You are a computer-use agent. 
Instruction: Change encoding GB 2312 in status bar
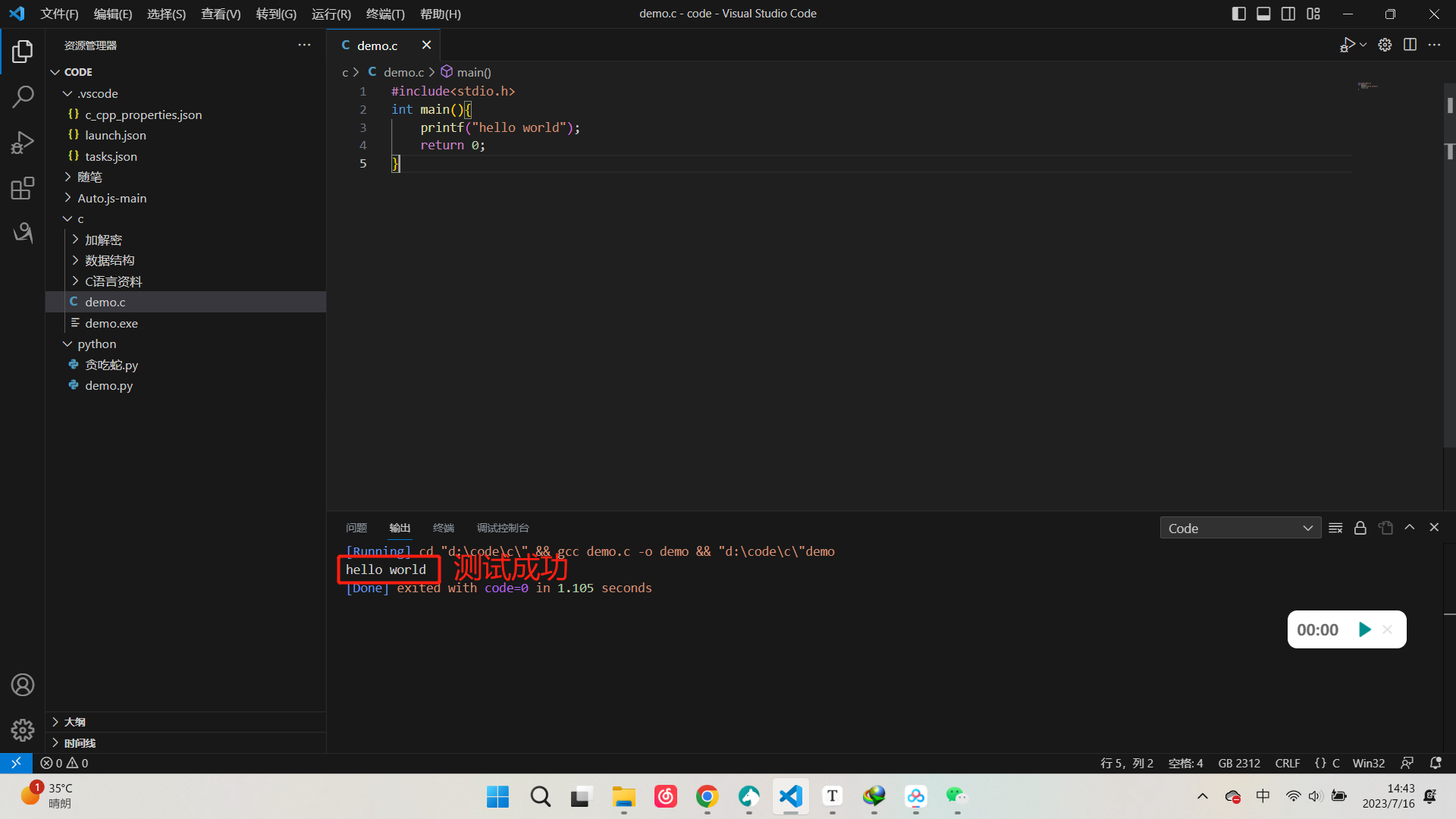point(1239,763)
